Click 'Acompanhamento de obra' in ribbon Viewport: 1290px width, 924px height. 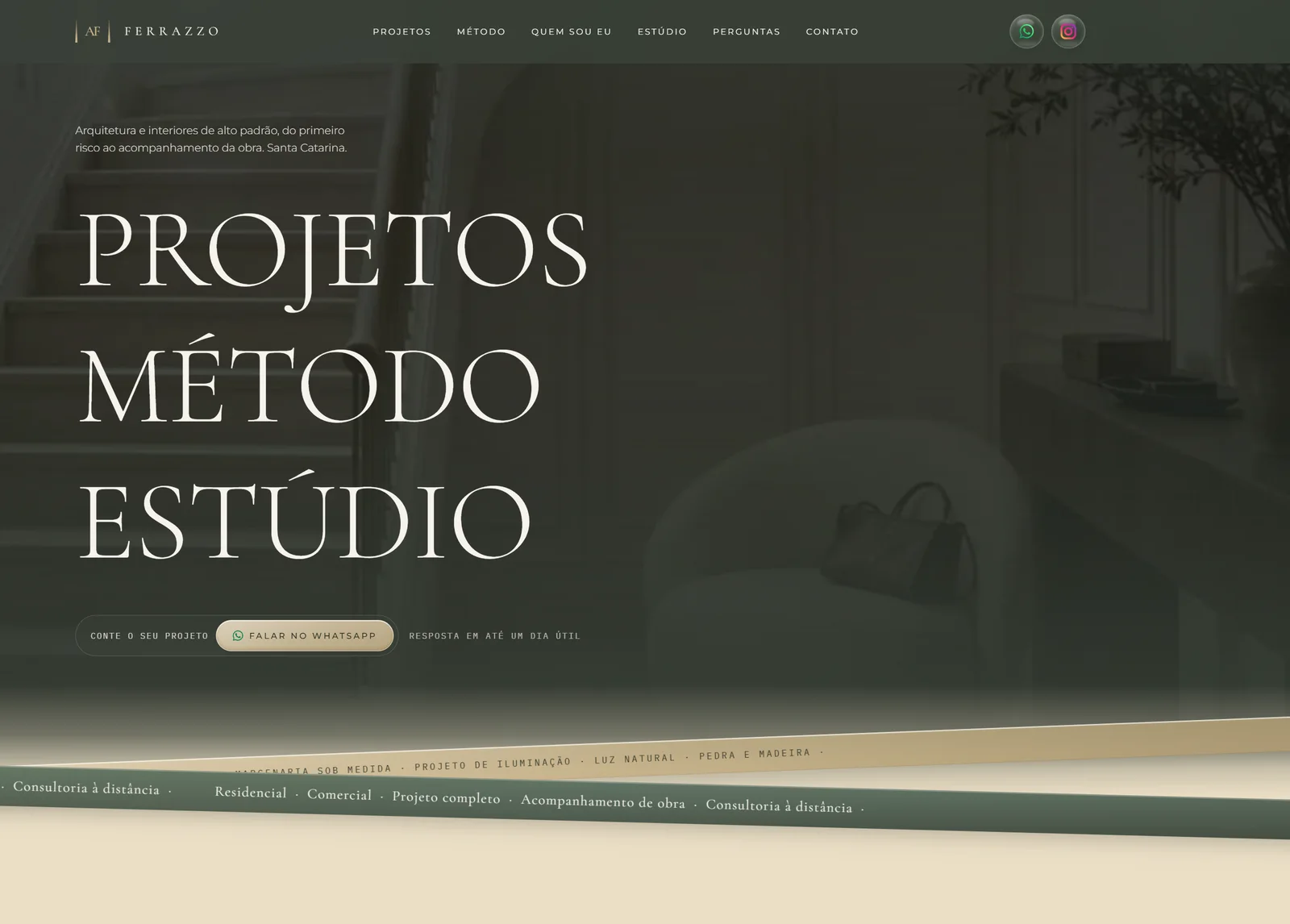point(603,802)
